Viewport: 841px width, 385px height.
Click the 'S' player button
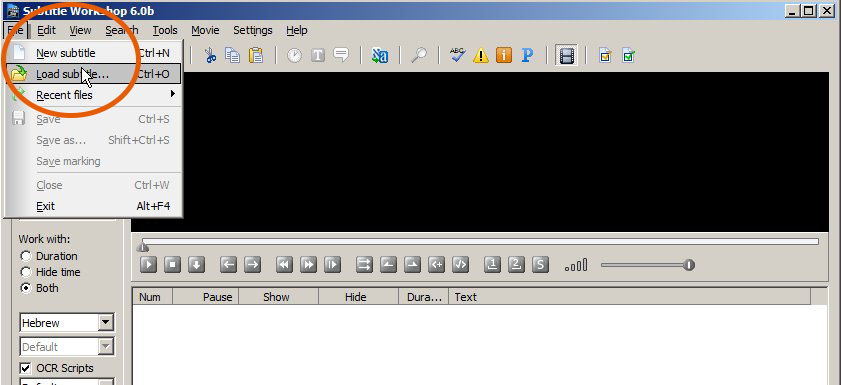pos(541,264)
